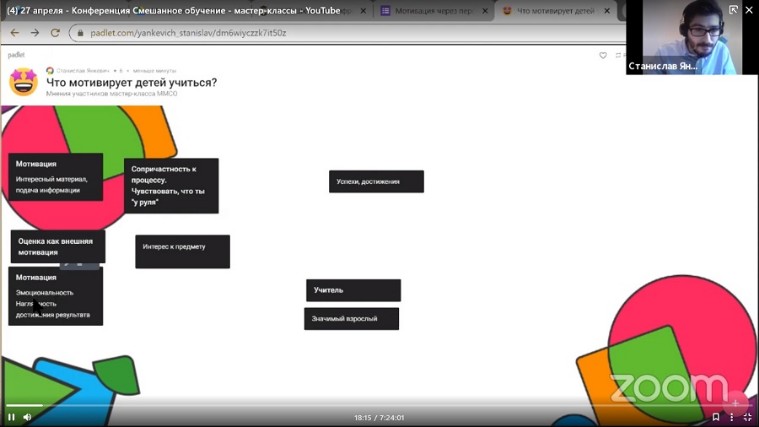Pause the video playback
The width and height of the screenshot is (759, 427).
point(11,417)
